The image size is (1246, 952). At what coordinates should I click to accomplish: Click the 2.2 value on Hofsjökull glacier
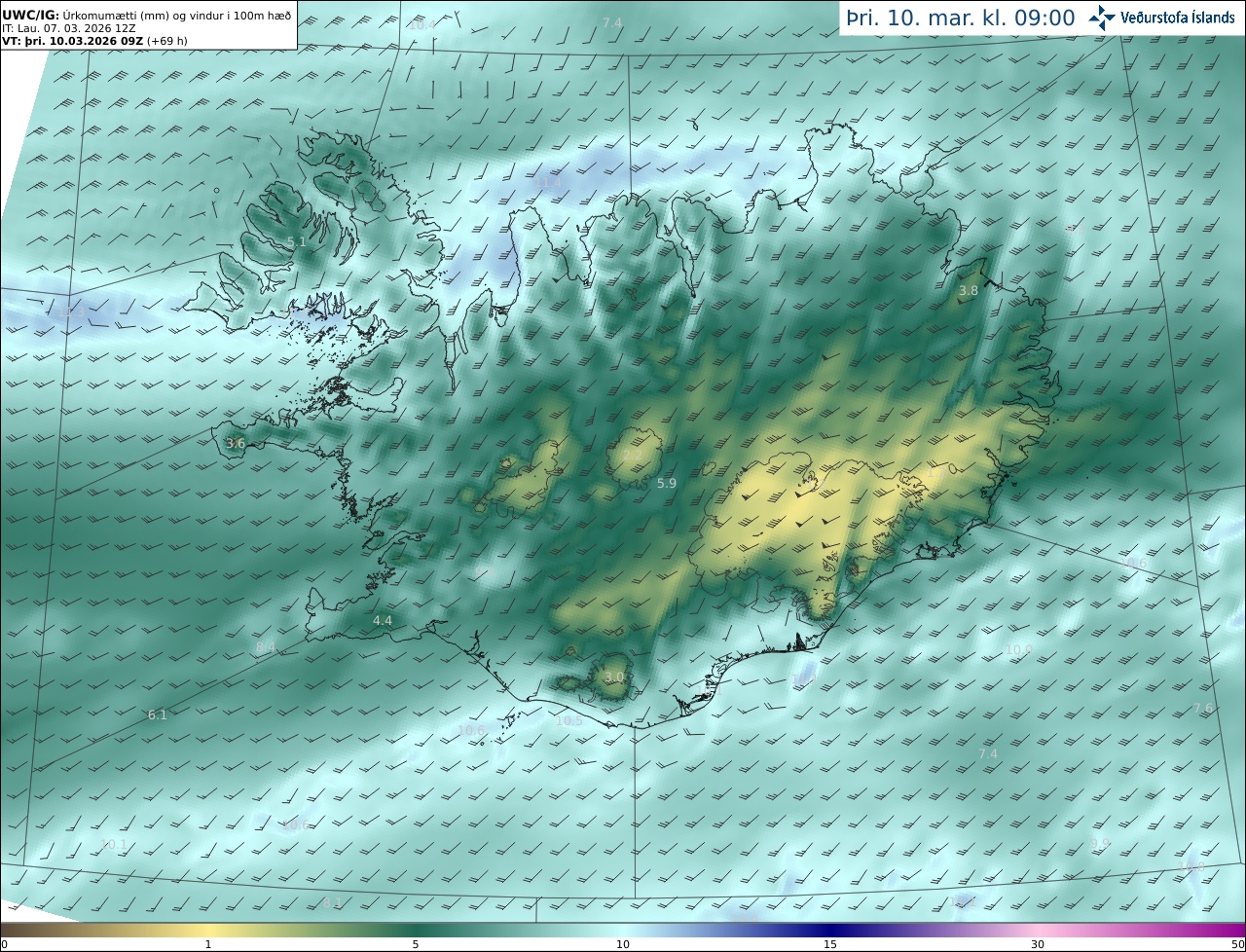pyautogui.click(x=632, y=455)
